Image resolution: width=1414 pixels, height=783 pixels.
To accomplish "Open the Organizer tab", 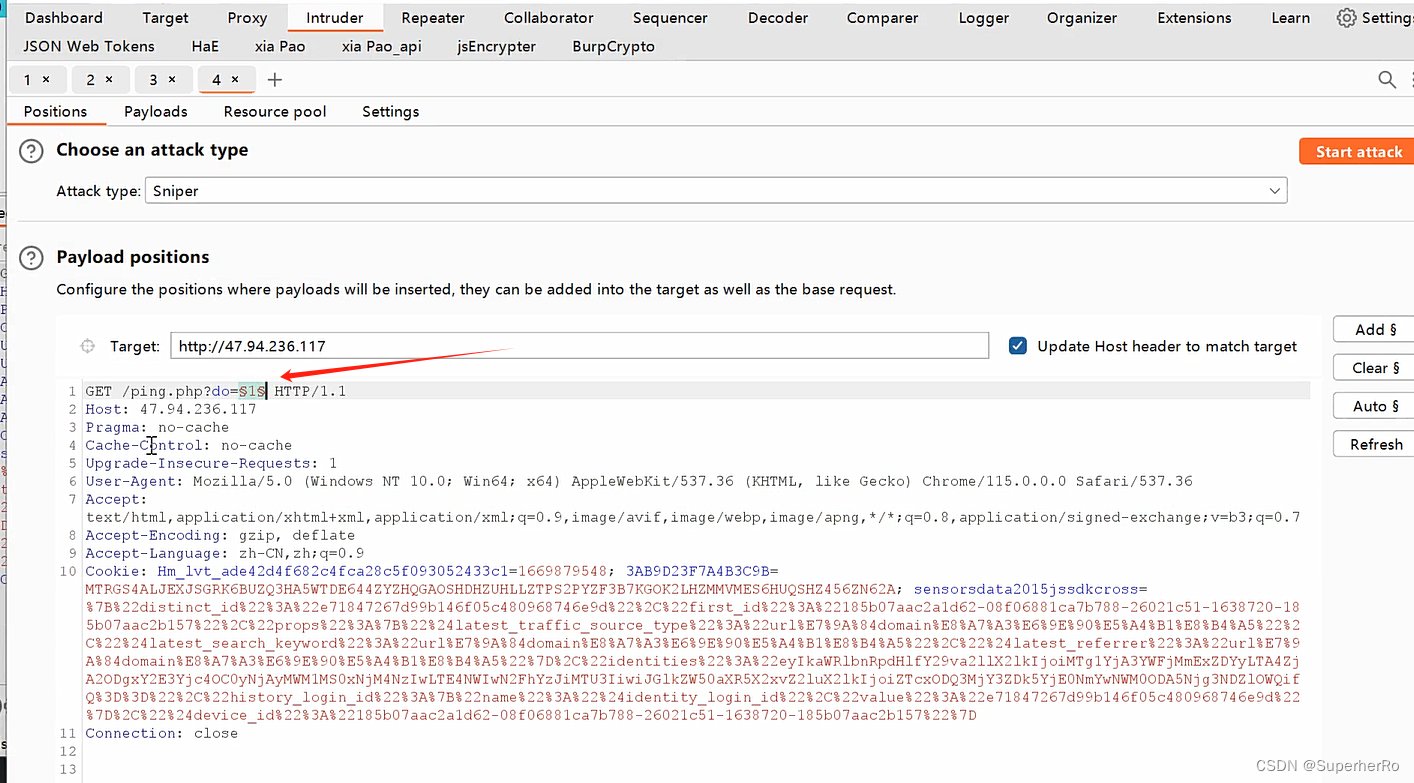I will pyautogui.click(x=1082, y=18).
